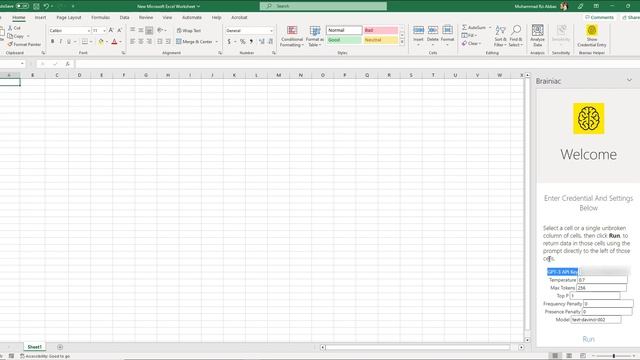Screen dimensions: 640x360
Task: Open the font name dropdown
Action: click(x=89, y=31)
